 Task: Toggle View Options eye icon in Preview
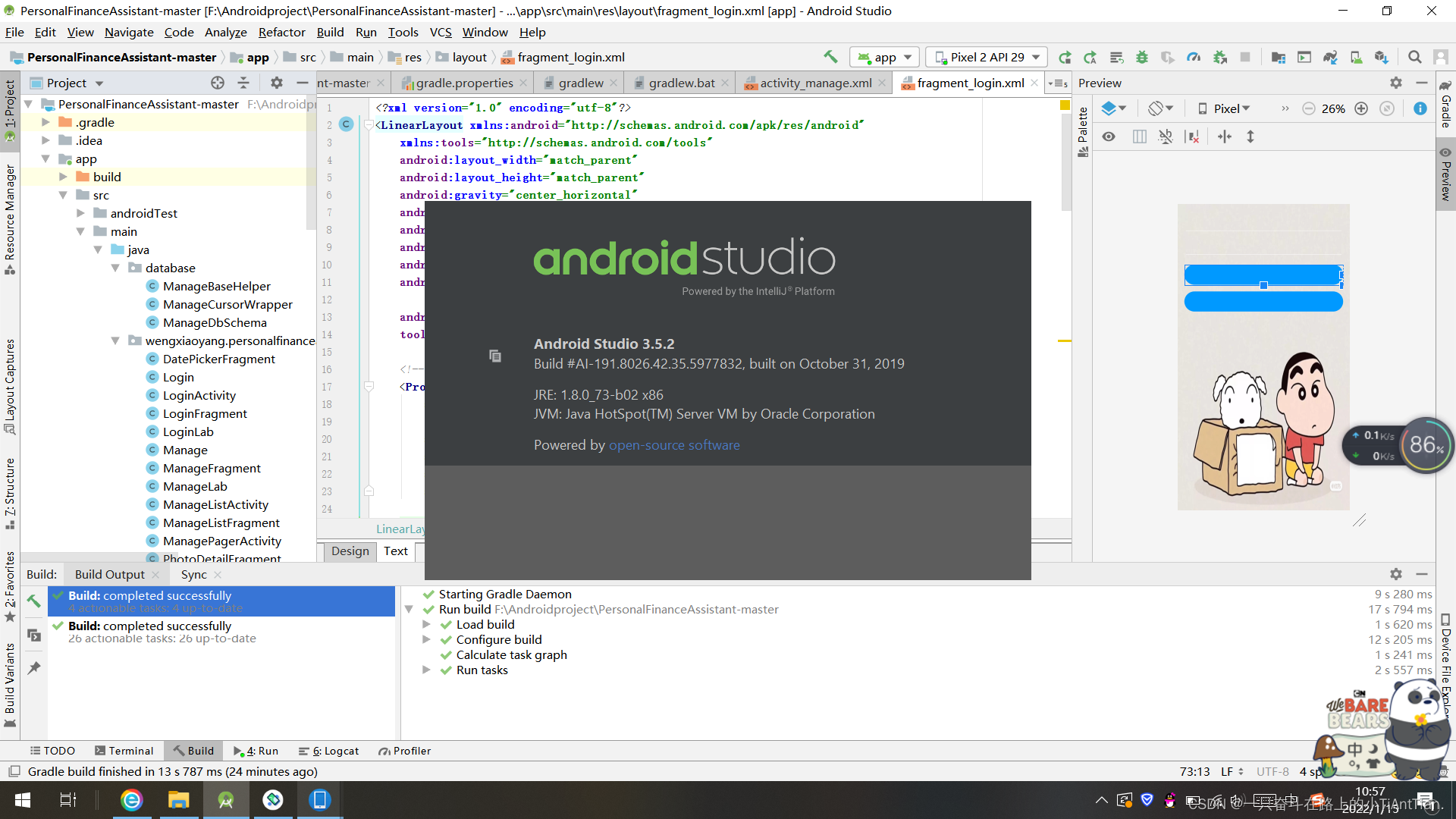[x=1109, y=136]
